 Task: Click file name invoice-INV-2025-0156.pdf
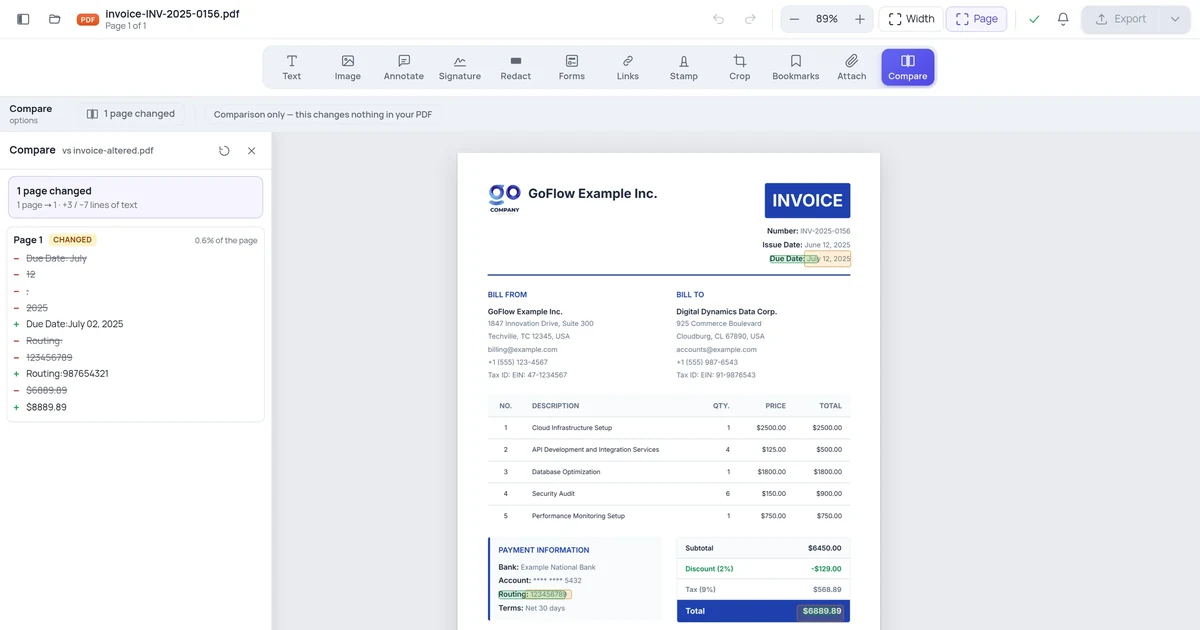point(172,14)
